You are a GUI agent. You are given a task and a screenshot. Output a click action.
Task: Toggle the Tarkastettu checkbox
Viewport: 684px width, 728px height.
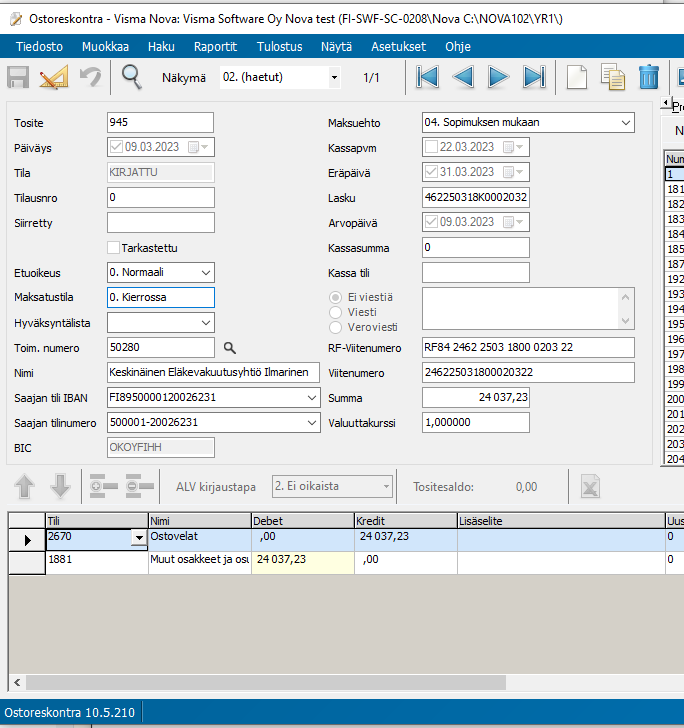click(x=113, y=247)
